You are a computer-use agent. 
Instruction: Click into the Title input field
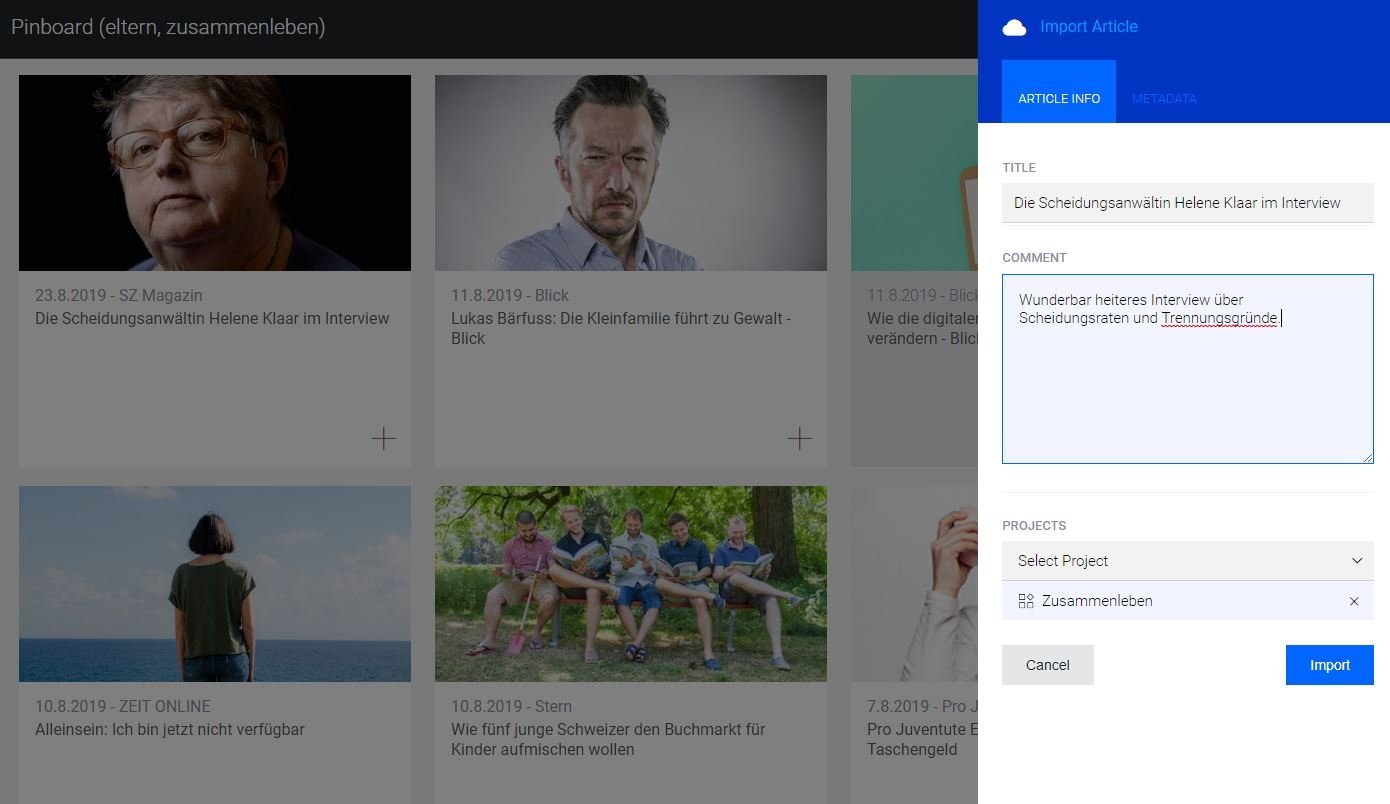pos(1188,203)
